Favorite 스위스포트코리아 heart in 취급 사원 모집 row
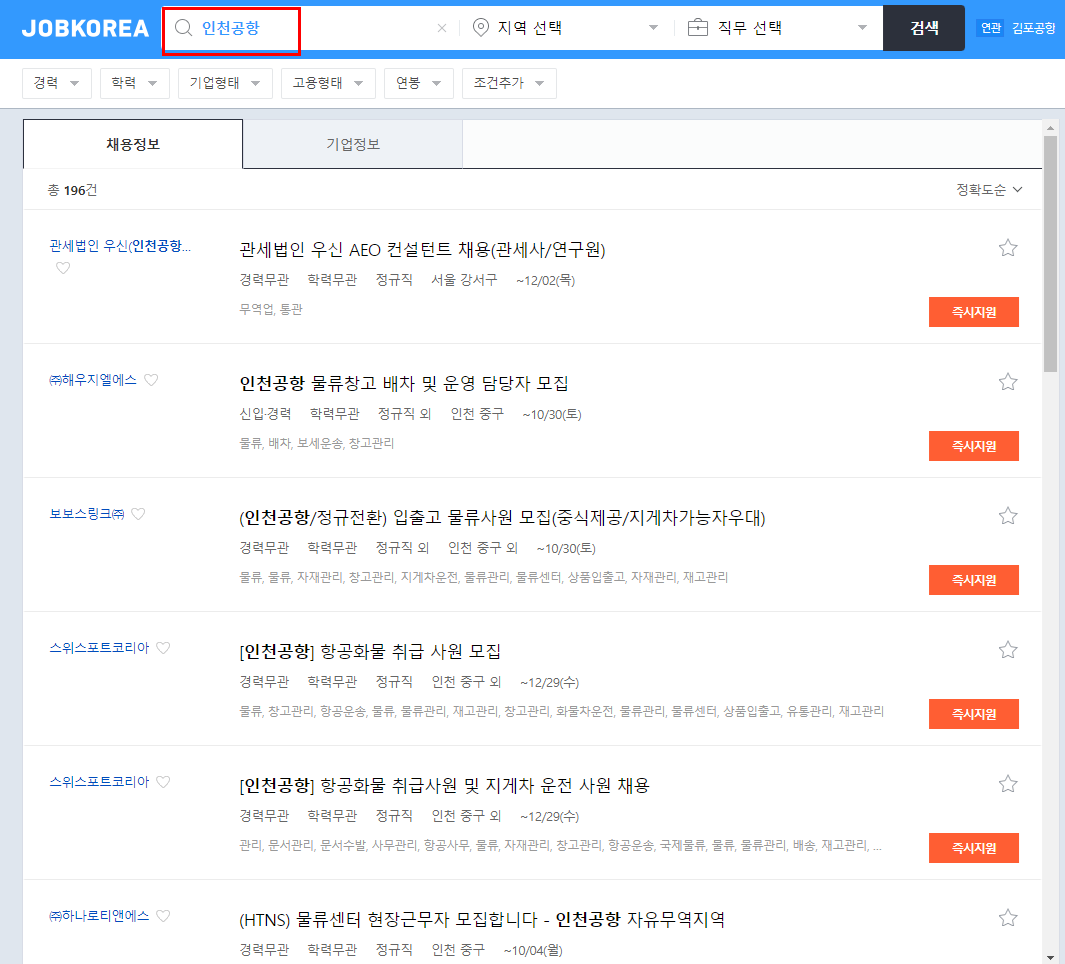Screen dimensions: 1065x964 click(x=163, y=647)
